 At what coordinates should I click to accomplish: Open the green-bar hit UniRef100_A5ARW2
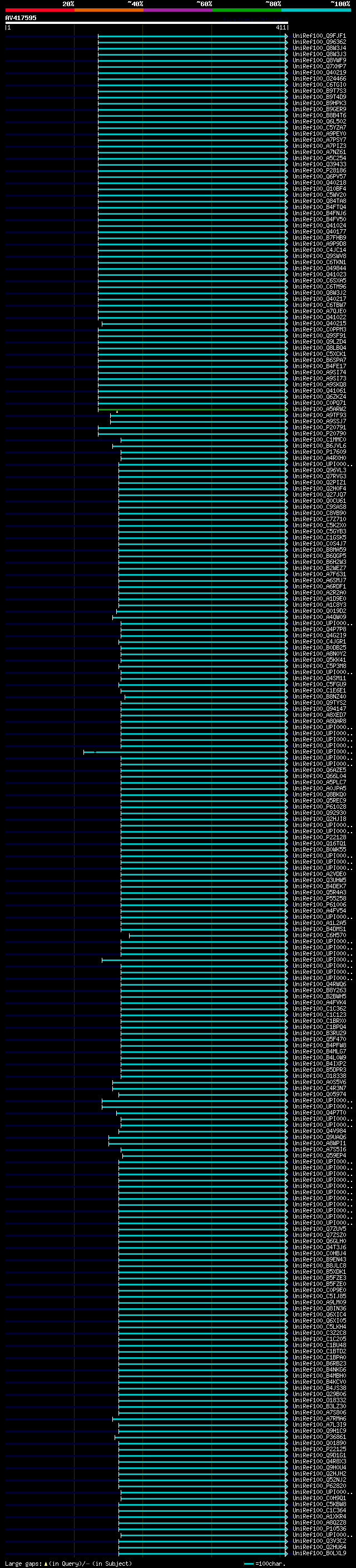click(x=319, y=409)
